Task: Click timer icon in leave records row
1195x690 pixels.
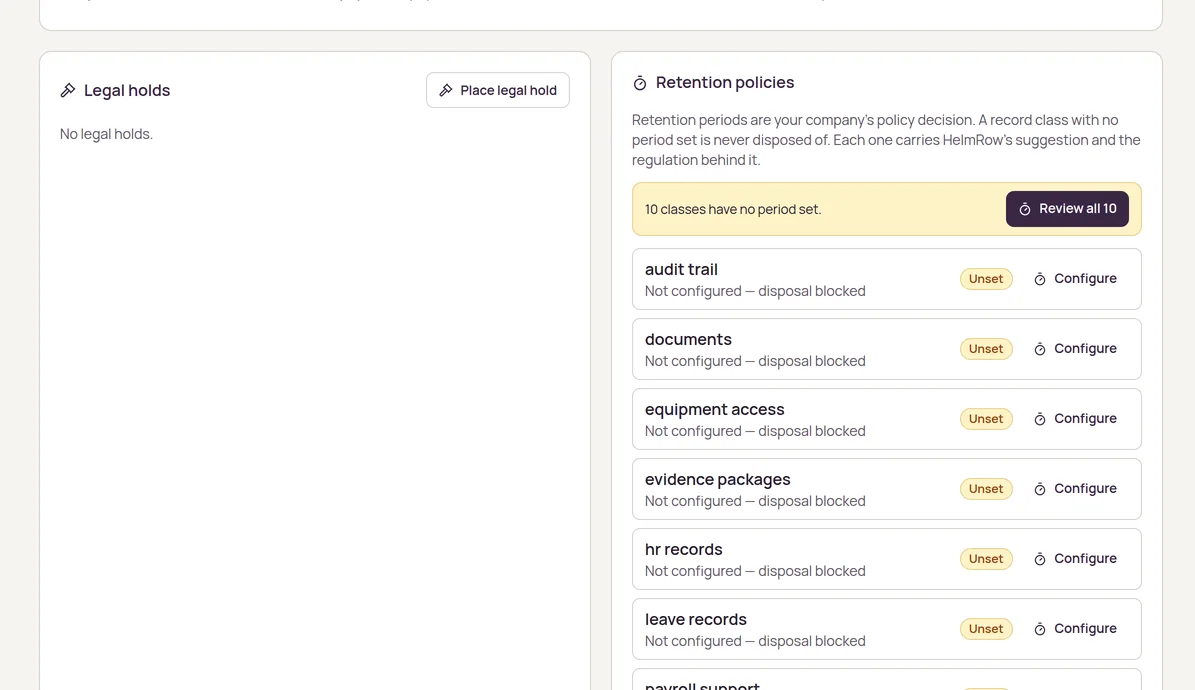Action: click(x=1040, y=629)
